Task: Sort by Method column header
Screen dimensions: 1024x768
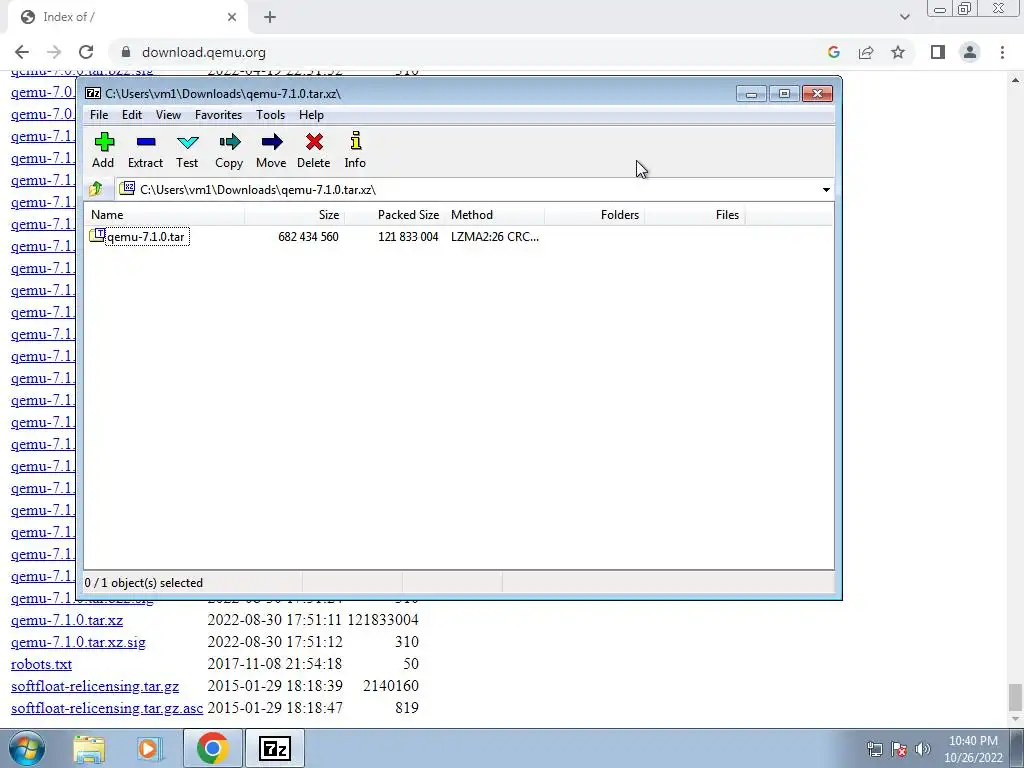Action: click(x=494, y=215)
